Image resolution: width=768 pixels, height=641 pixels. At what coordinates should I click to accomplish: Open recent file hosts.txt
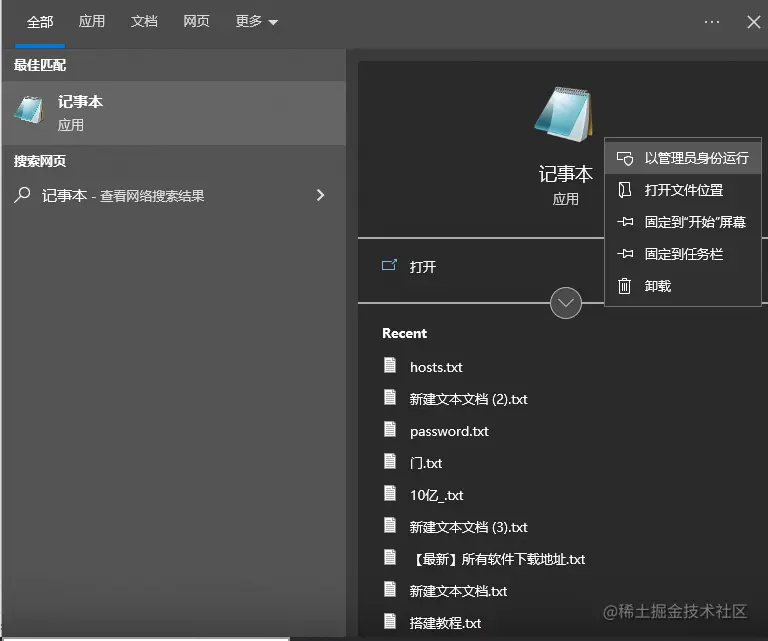click(436, 367)
